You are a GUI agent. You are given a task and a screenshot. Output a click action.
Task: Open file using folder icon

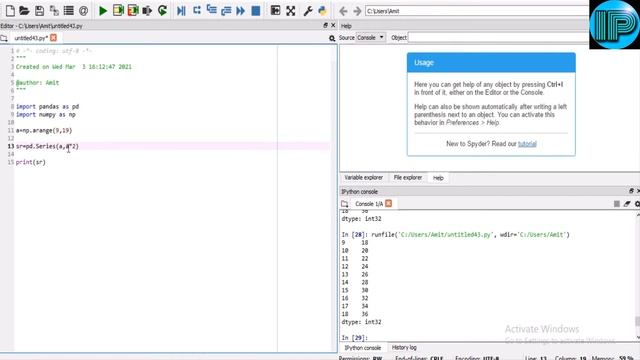click(24, 11)
